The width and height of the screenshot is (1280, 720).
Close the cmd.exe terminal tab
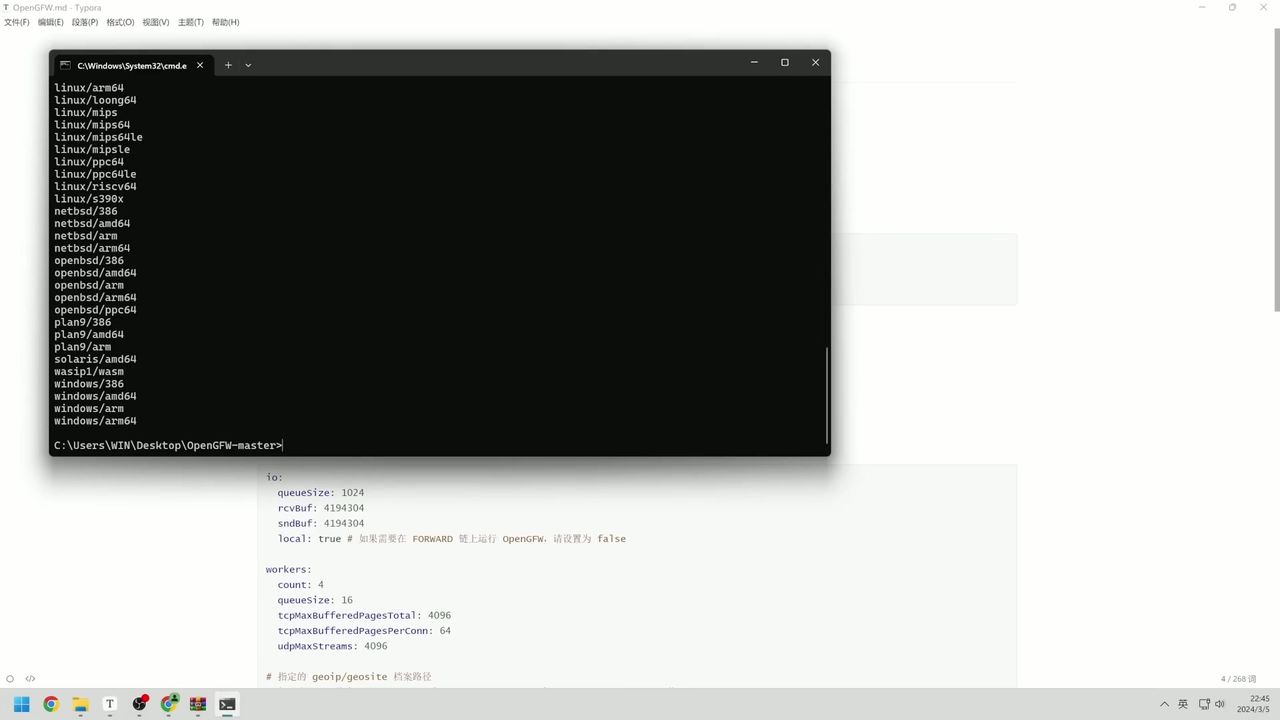click(200, 65)
